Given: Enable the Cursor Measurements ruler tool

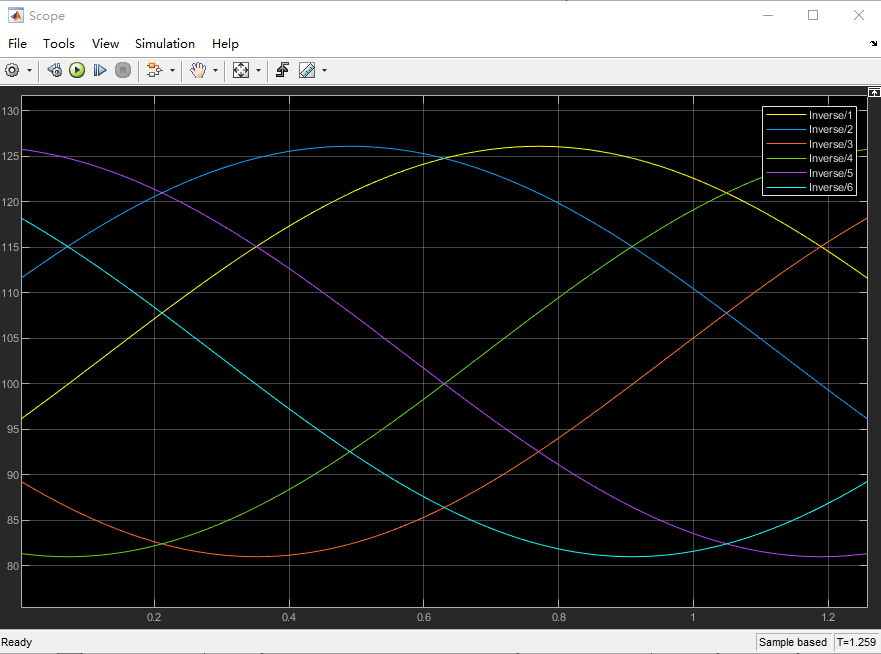Looking at the screenshot, I should [x=307, y=70].
